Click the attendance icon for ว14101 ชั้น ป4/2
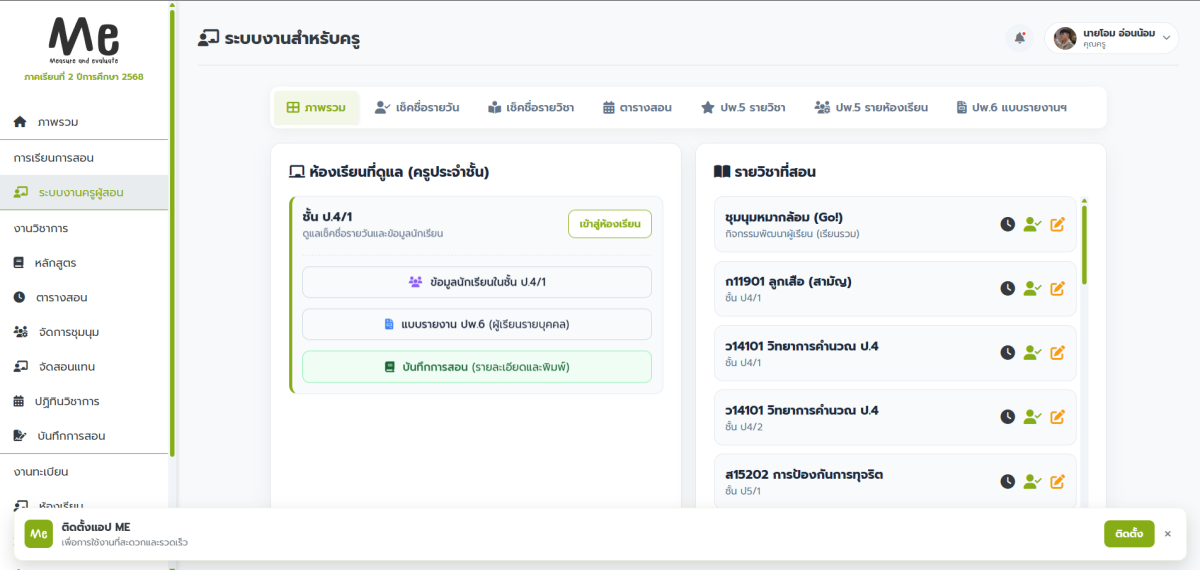Image resolution: width=1200 pixels, height=570 pixels. [x=1032, y=416]
